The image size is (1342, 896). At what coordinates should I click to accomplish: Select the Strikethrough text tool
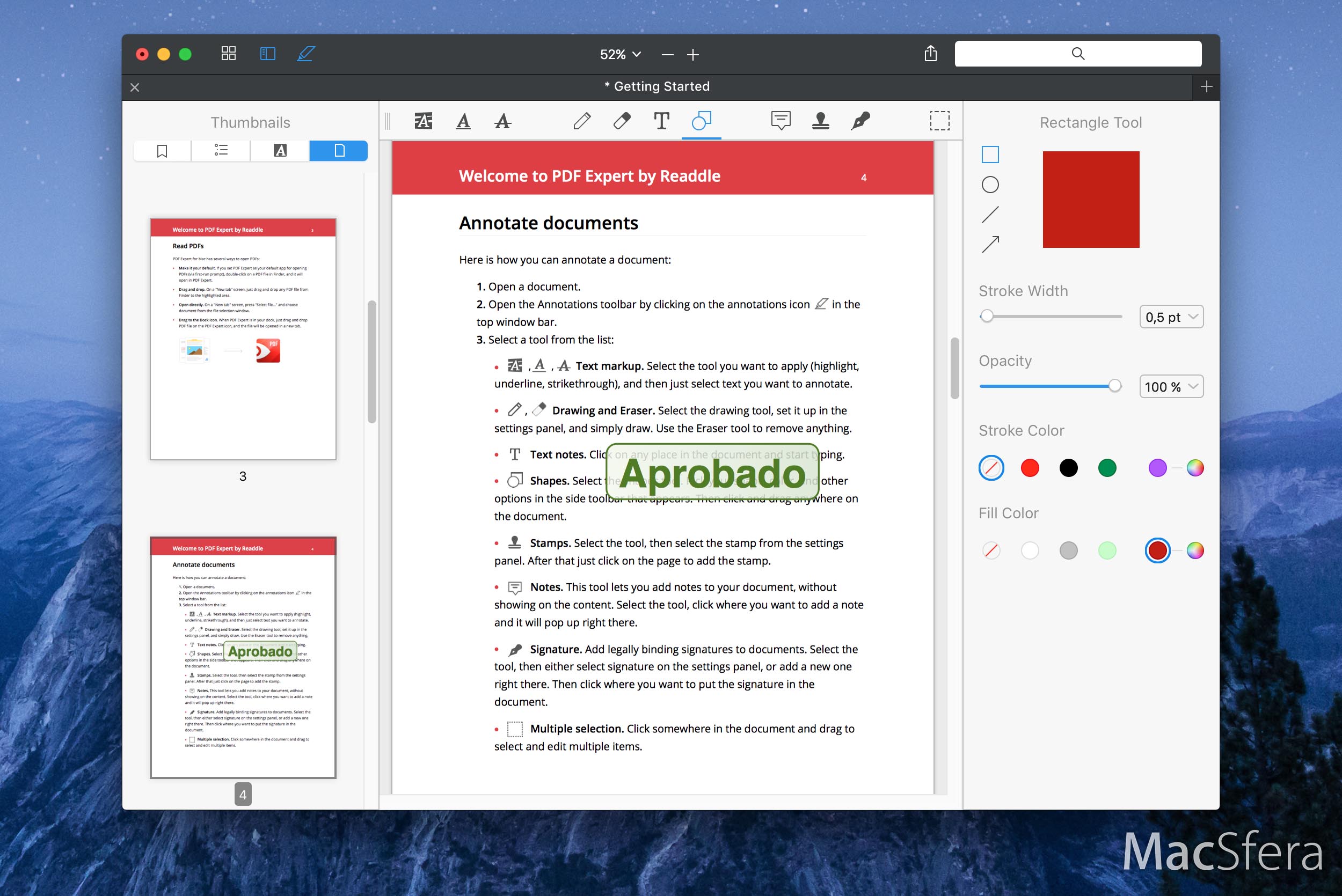coord(503,121)
